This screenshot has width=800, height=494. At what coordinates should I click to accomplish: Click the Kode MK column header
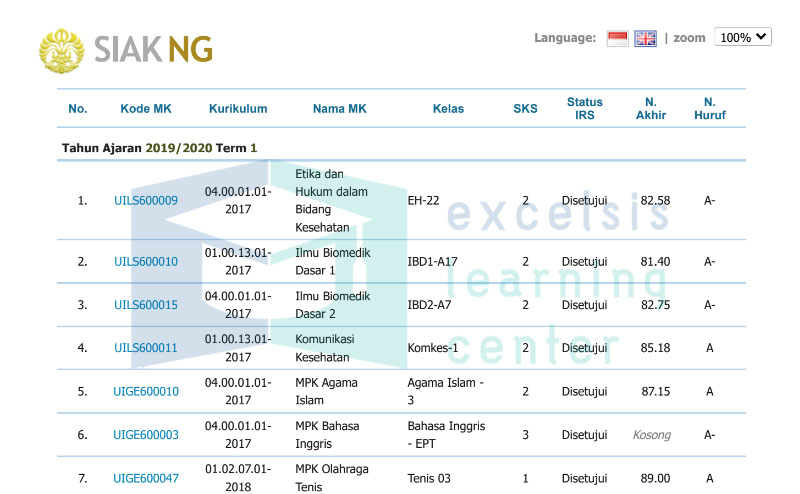pos(146,109)
